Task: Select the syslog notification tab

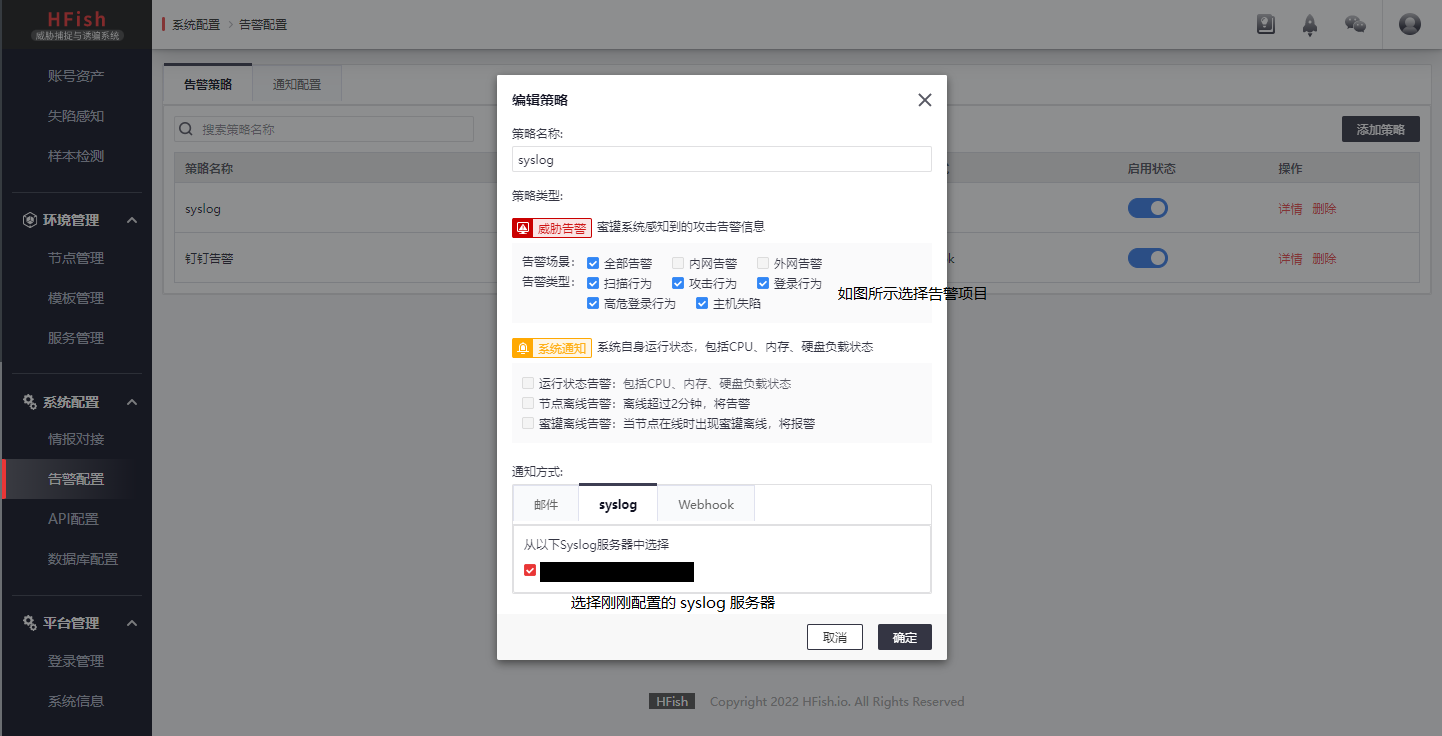Action: tap(618, 504)
